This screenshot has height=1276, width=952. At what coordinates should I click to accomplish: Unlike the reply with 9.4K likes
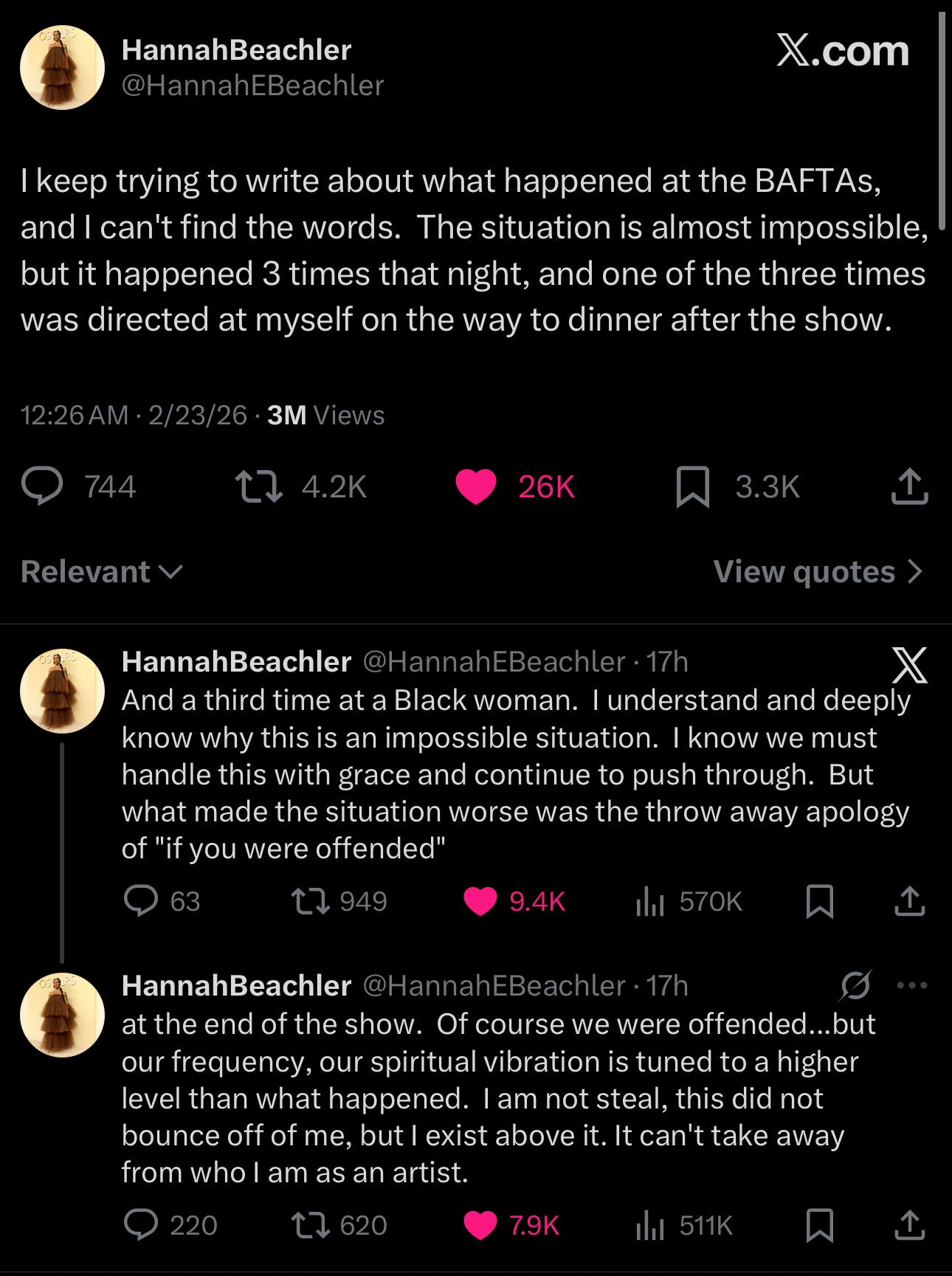point(480,901)
